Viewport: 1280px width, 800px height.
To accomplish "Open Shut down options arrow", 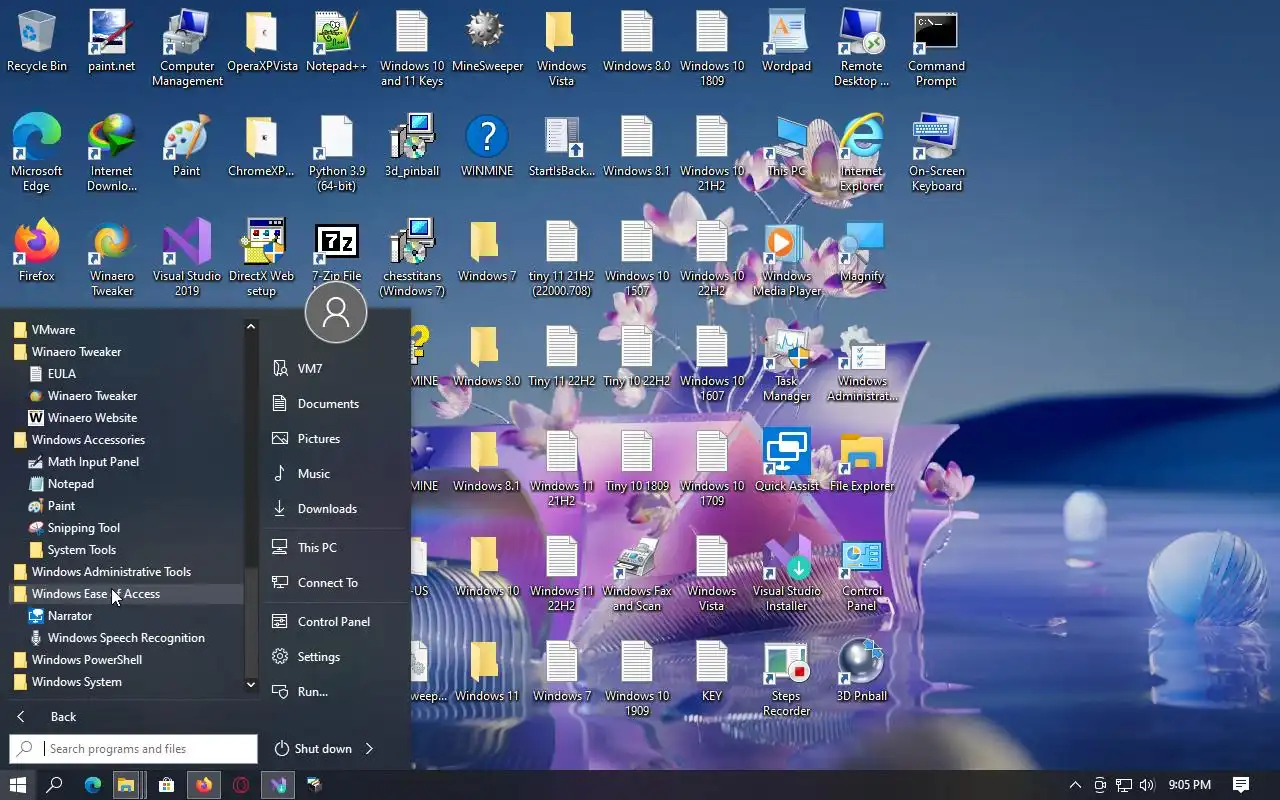I will click(x=369, y=749).
